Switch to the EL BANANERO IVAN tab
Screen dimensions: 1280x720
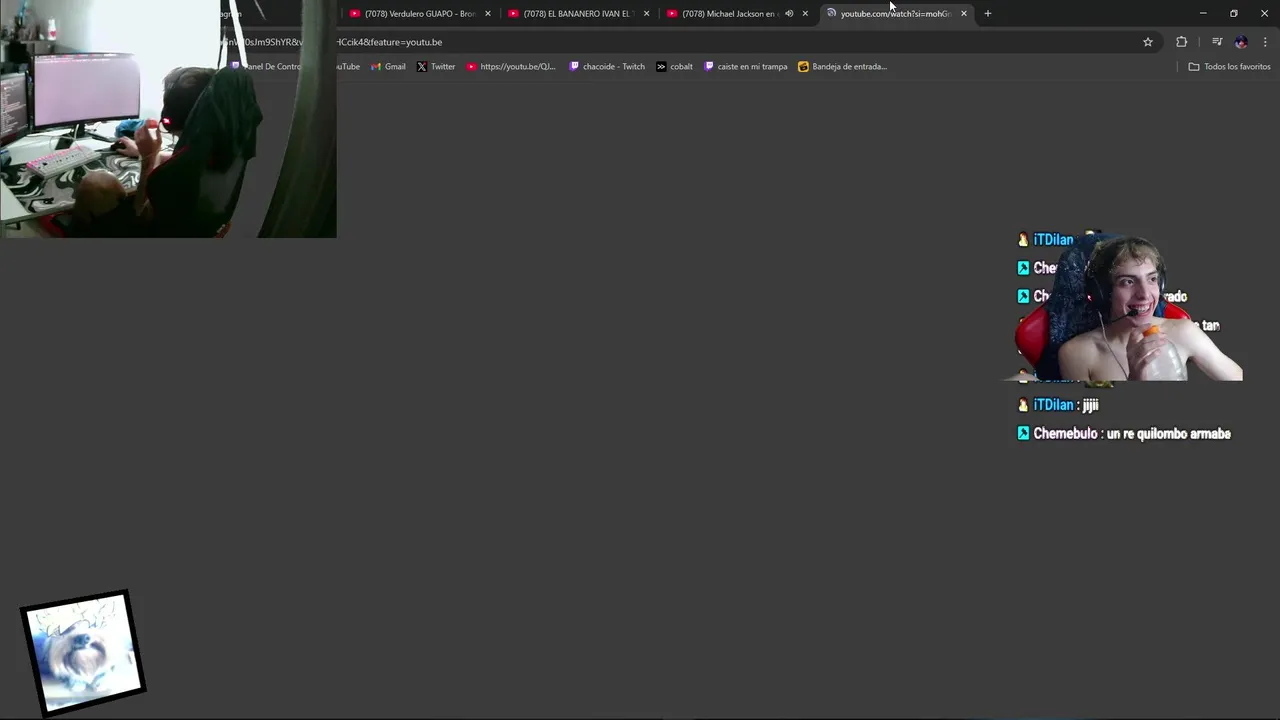(577, 14)
